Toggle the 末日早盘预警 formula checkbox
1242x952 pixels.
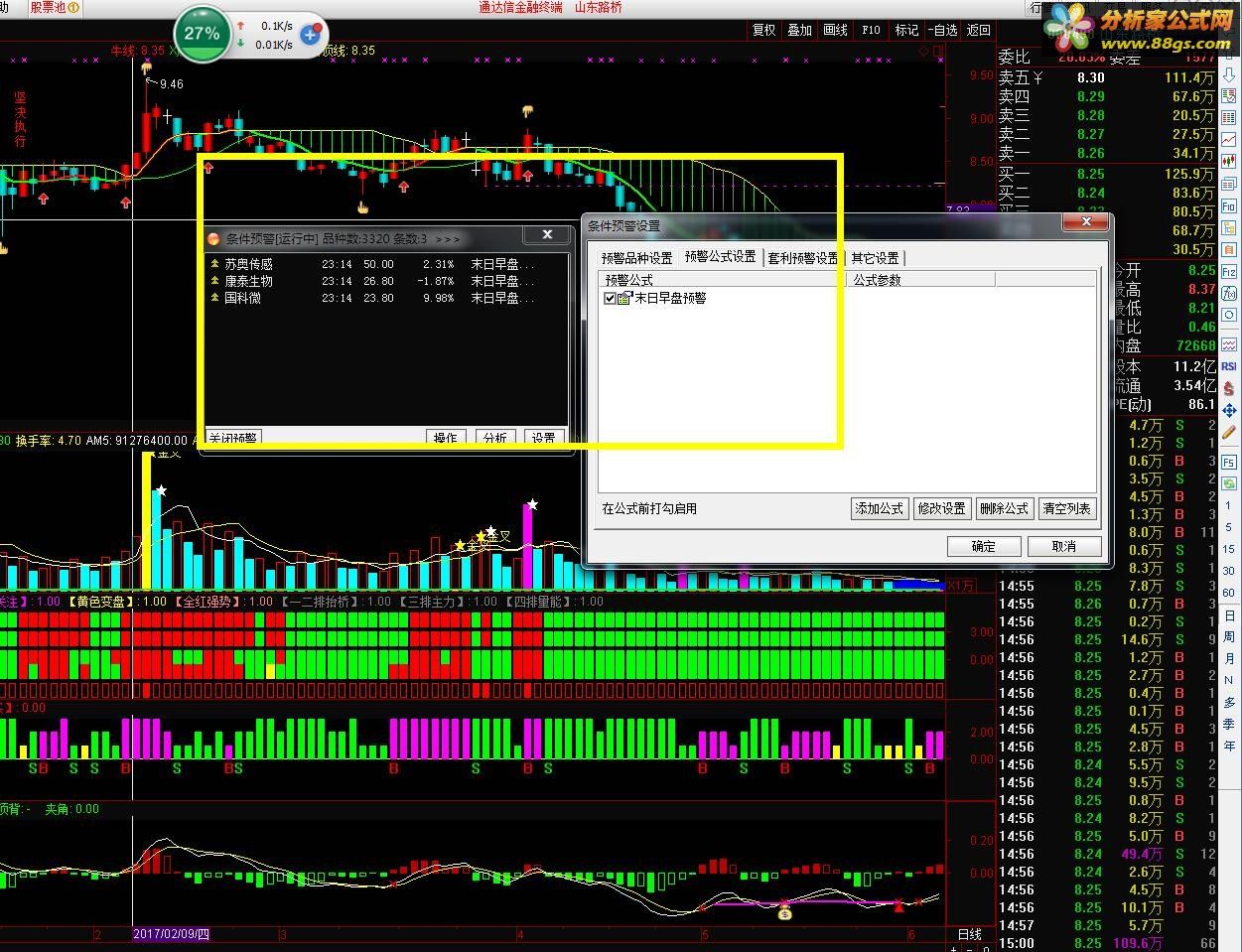click(x=610, y=298)
